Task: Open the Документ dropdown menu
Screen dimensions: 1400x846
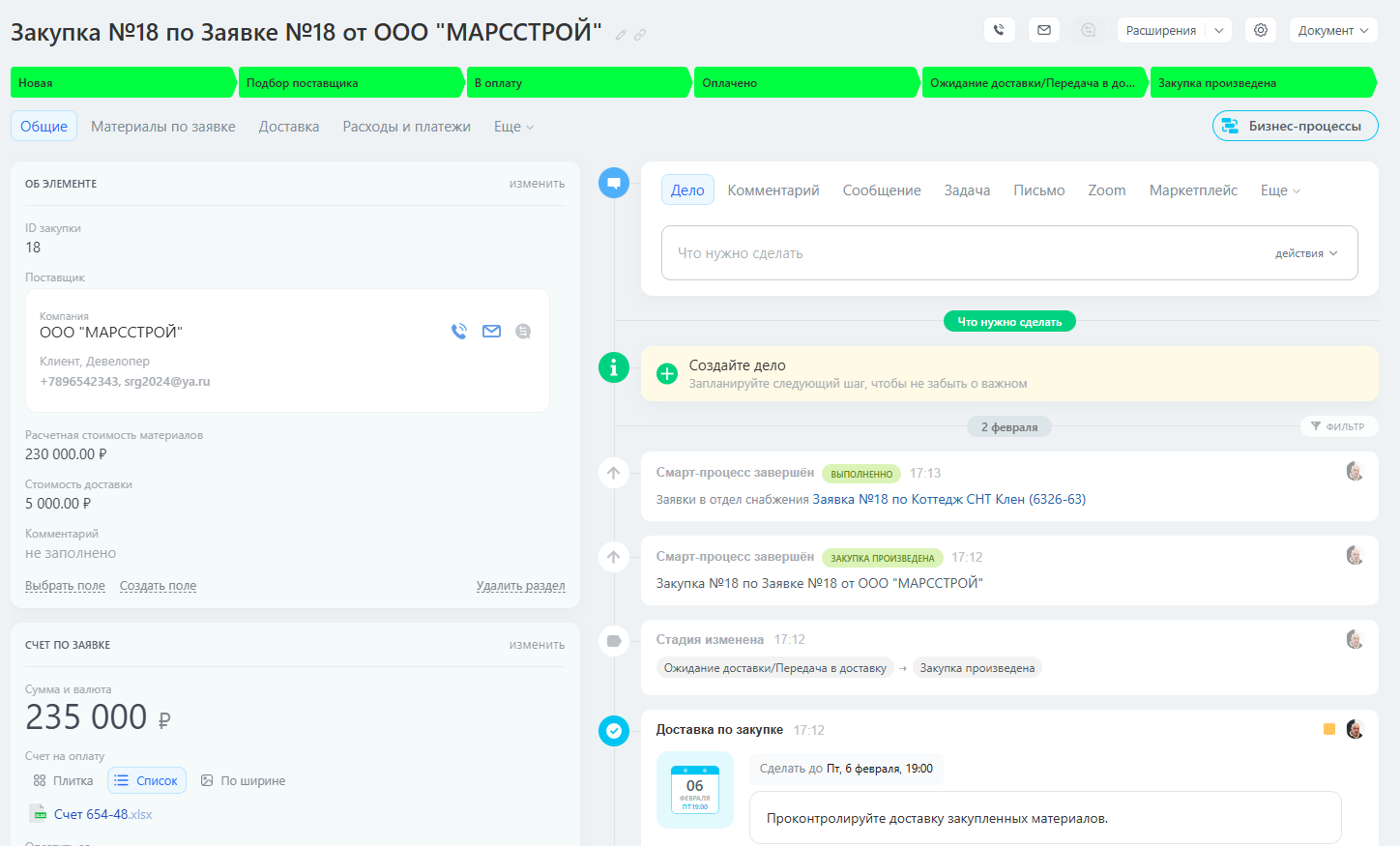Action: [1332, 30]
